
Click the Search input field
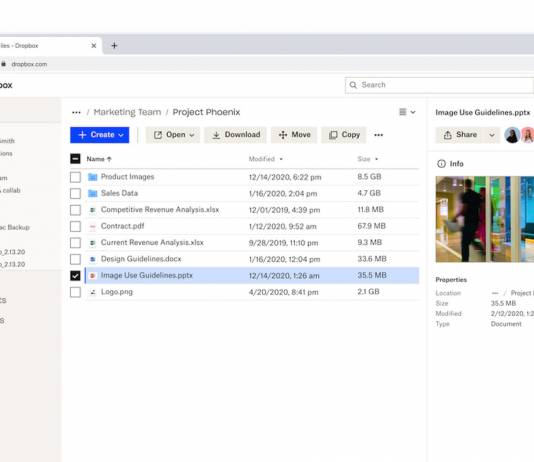click(439, 85)
